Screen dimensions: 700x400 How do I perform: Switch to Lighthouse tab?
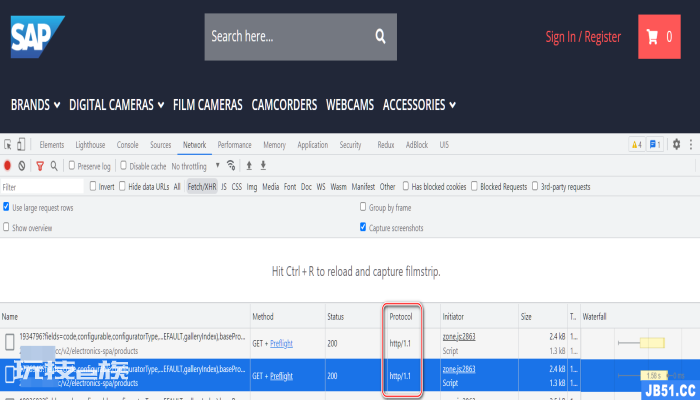(90, 145)
